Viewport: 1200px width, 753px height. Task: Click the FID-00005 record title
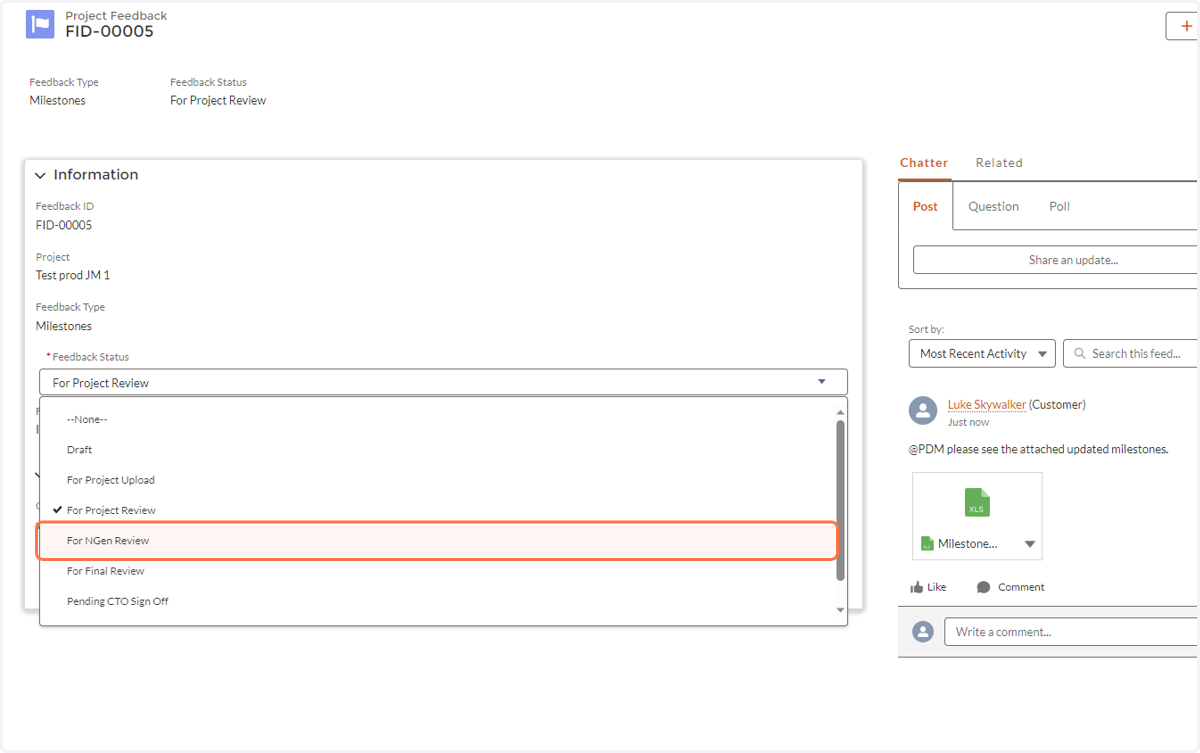[110, 32]
